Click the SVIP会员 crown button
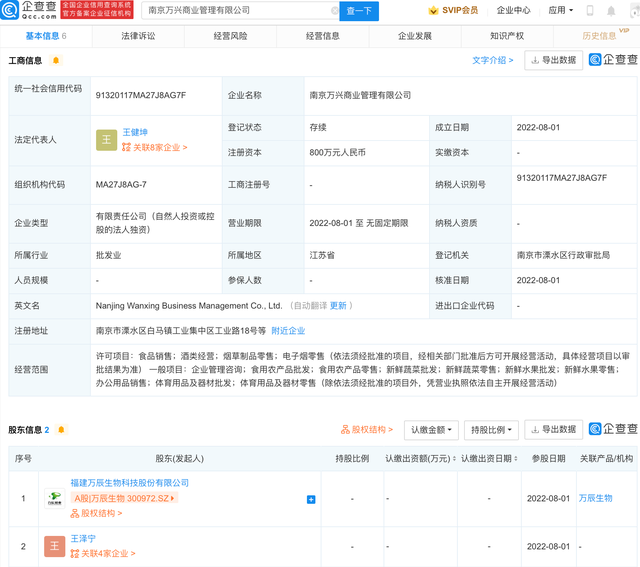640x567 pixels. [452, 11]
